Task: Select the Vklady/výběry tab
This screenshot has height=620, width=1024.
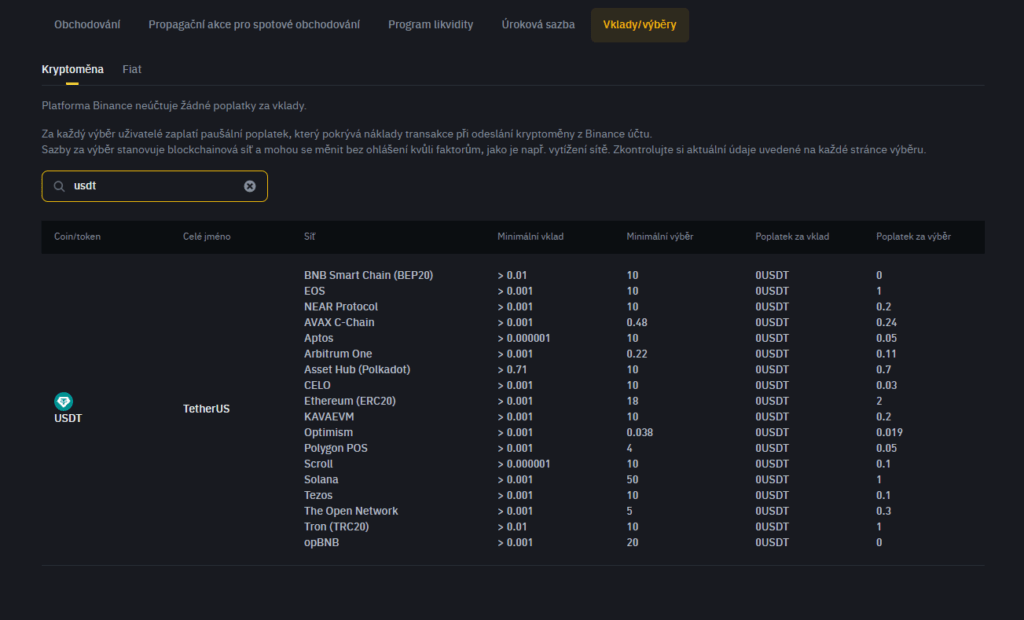Action: 640,25
